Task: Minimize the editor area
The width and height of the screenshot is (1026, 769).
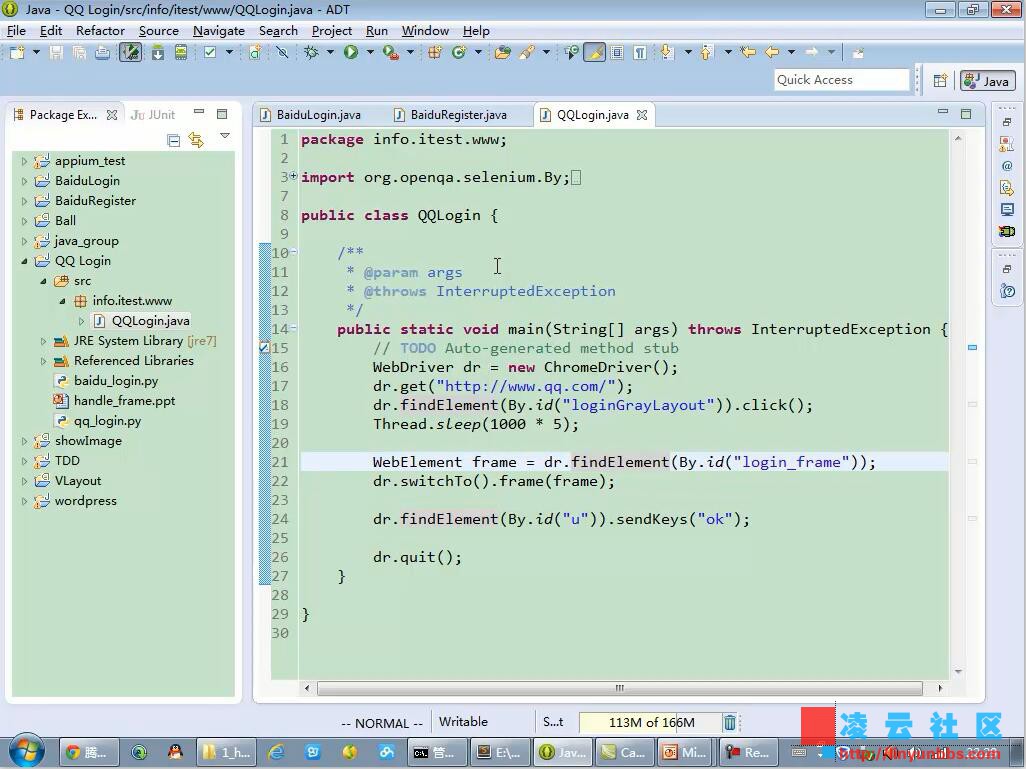Action: 943,113
